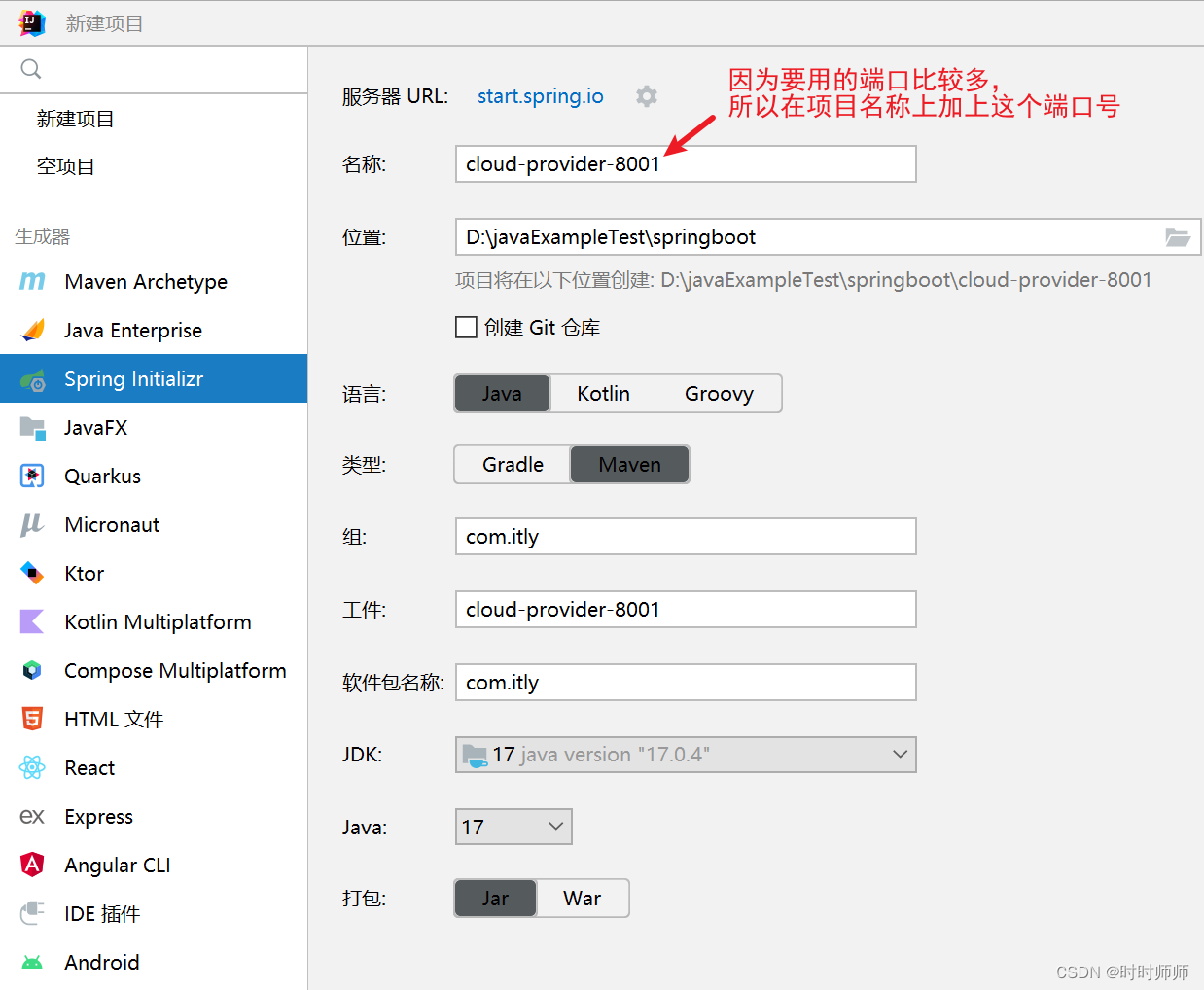Browse location with folder icon

pyautogui.click(x=1178, y=237)
